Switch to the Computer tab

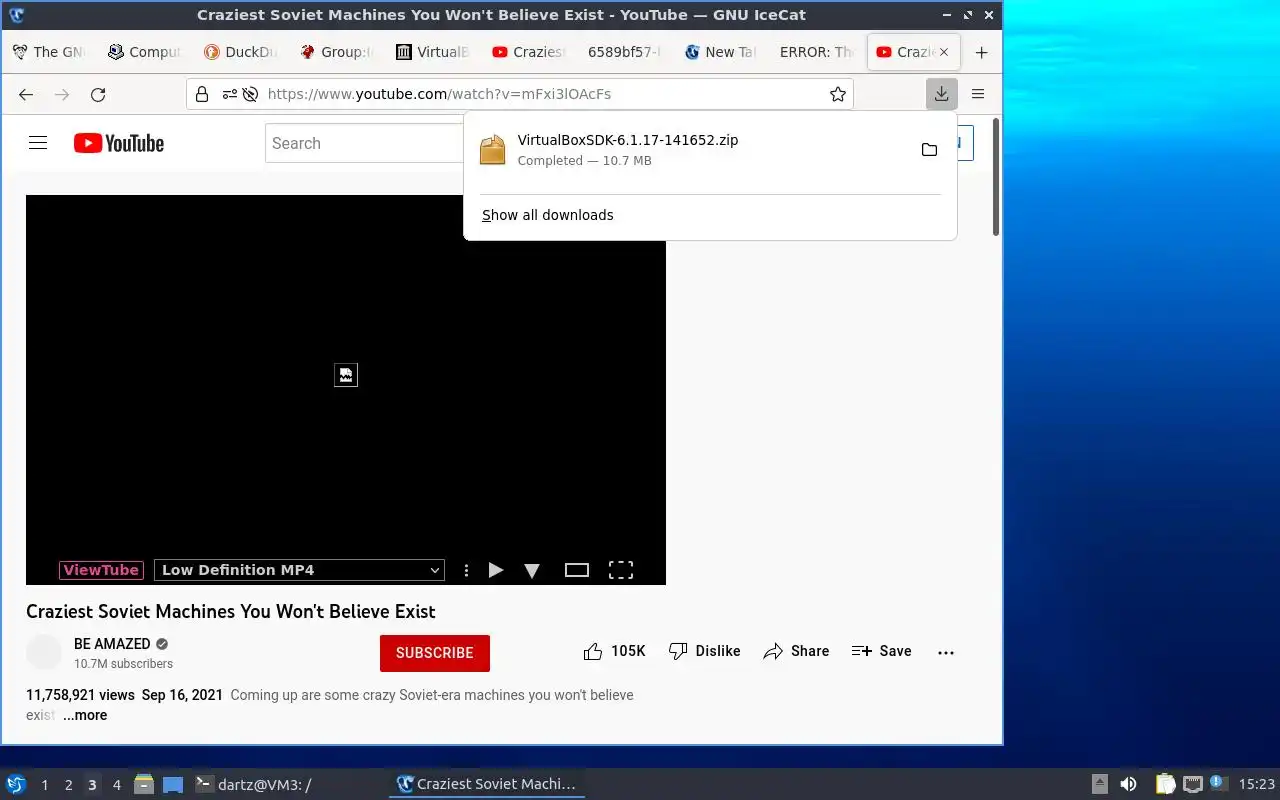(x=144, y=52)
